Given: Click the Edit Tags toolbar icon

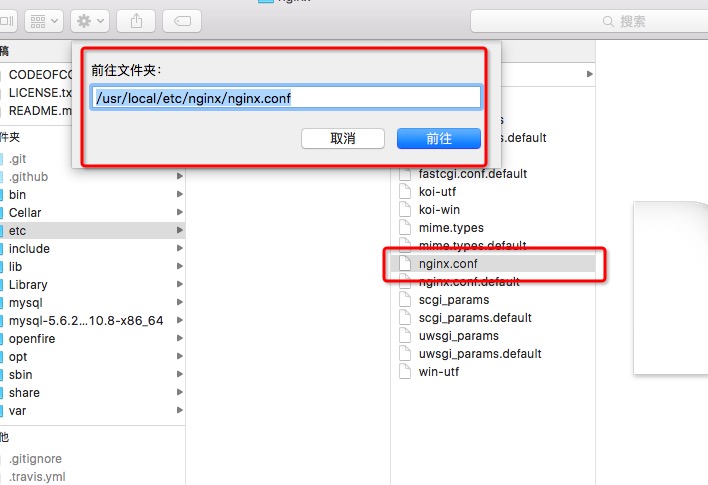Looking at the screenshot, I should [182, 21].
